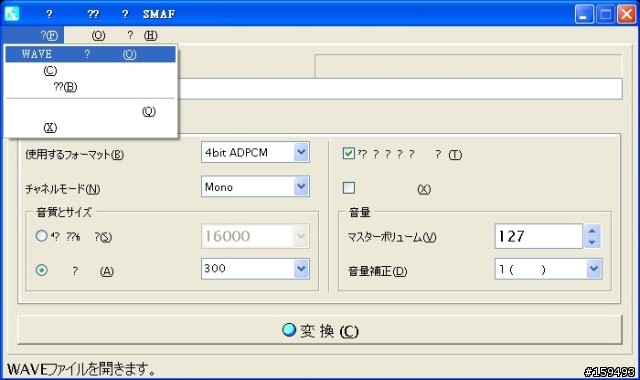Choose the (B) entry in the open menu

[90, 87]
